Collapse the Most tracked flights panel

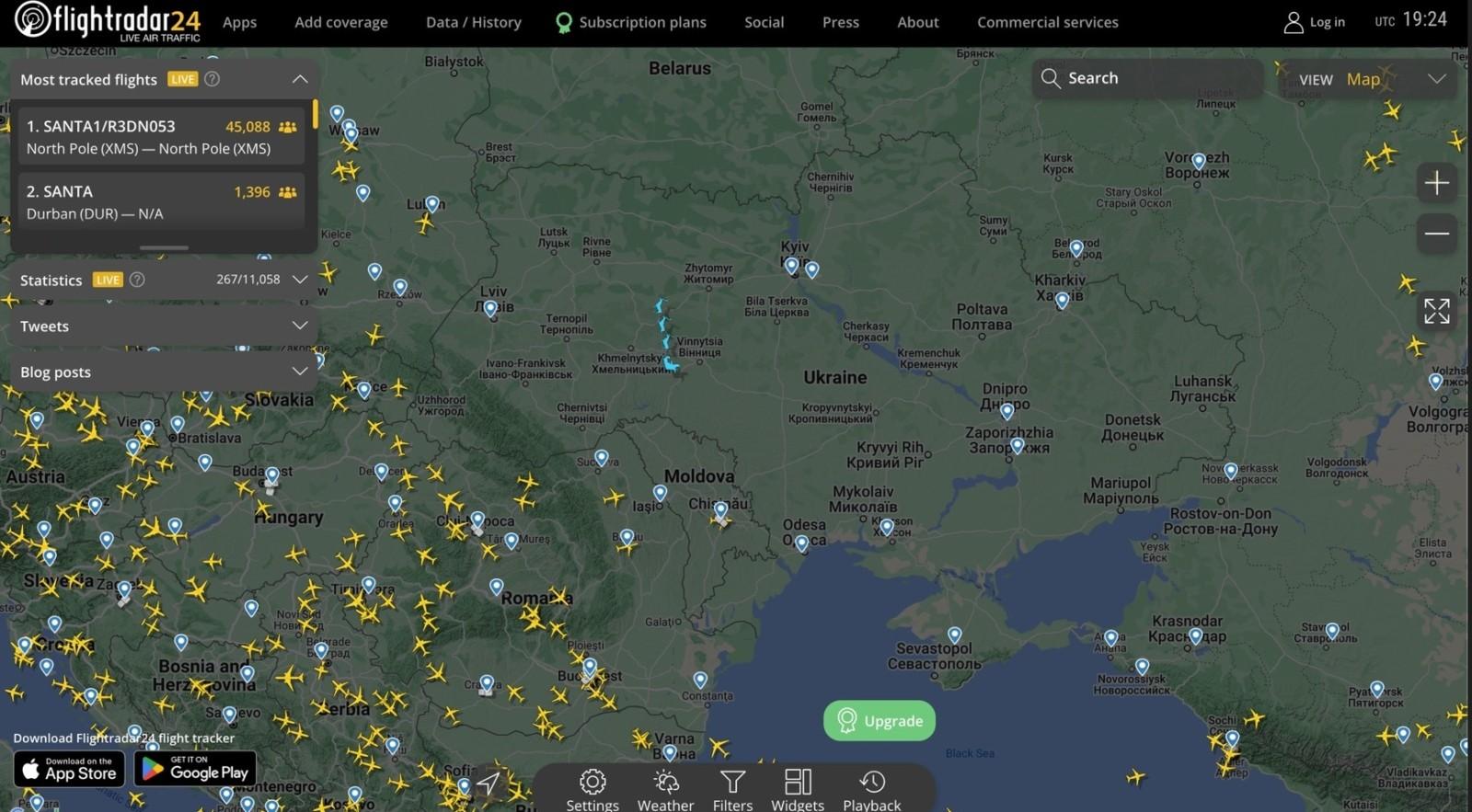point(299,79)
